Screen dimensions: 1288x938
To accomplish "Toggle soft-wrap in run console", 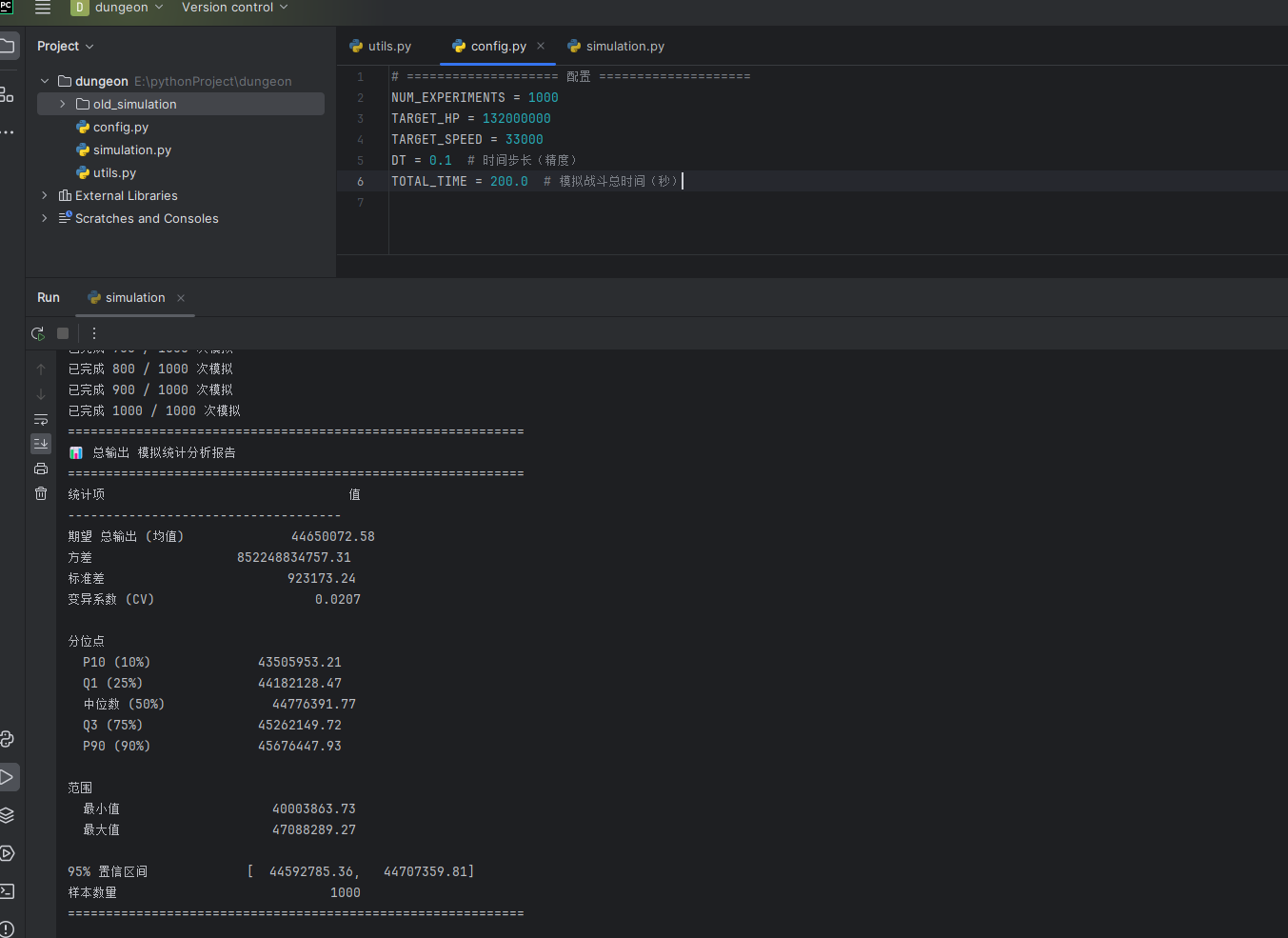I will tap(41, 419).
